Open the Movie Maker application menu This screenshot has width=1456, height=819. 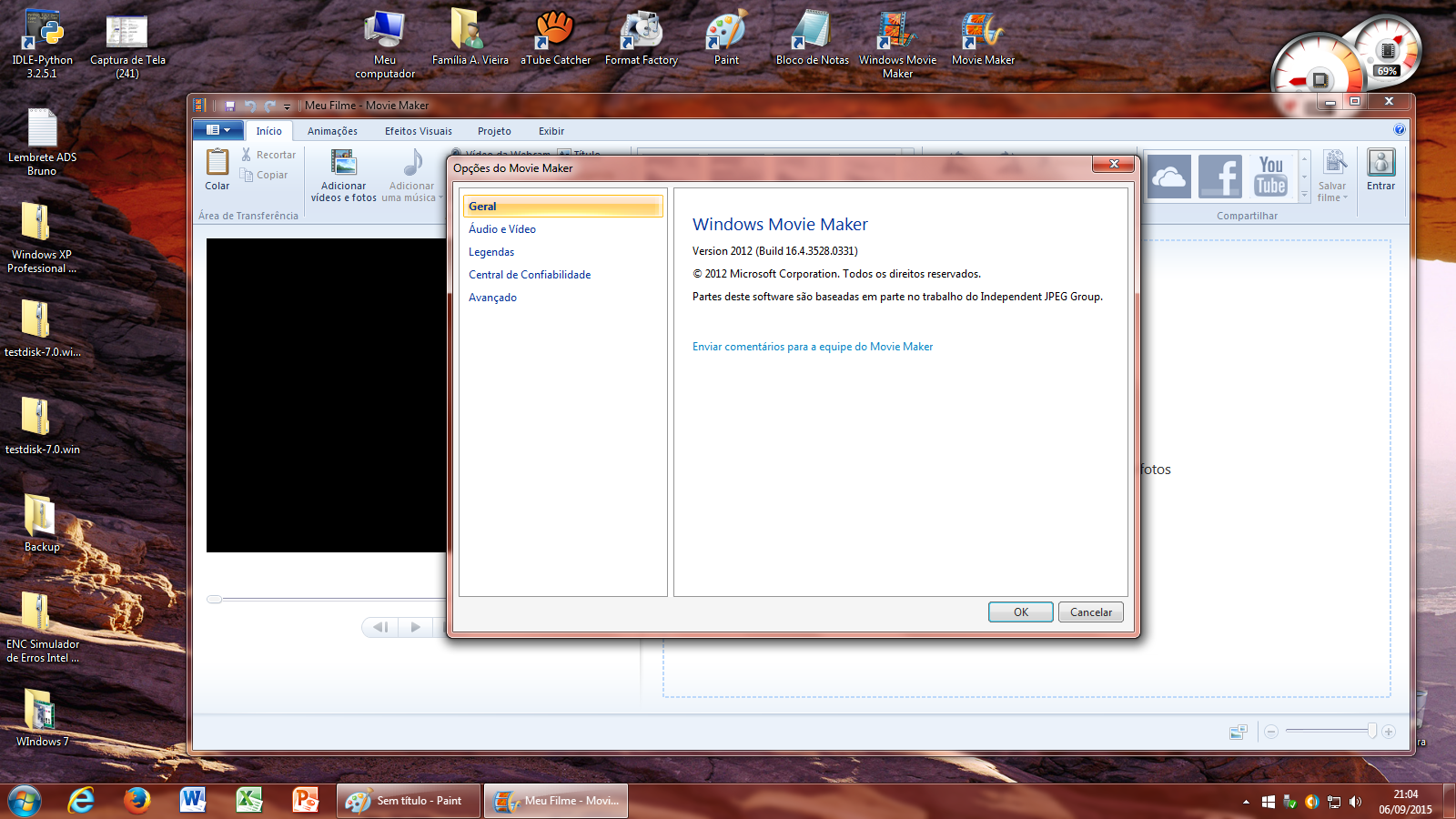point(217,130)
